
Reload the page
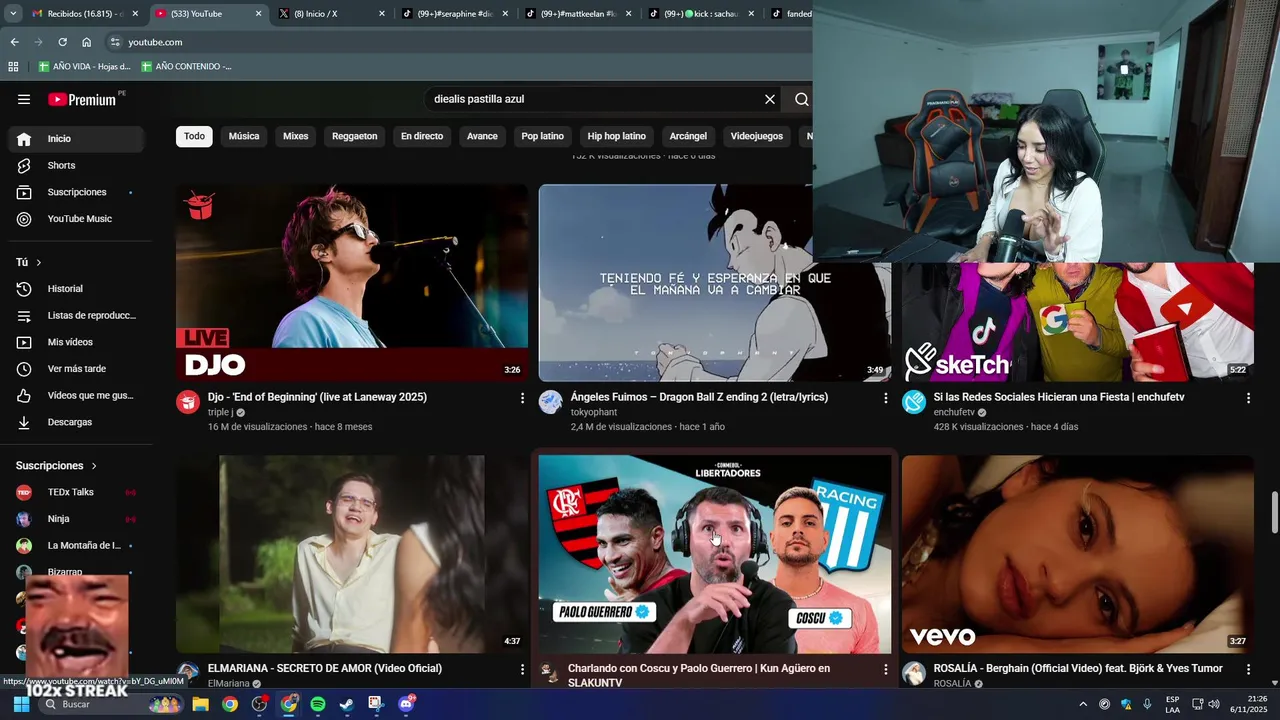[62, 42]
